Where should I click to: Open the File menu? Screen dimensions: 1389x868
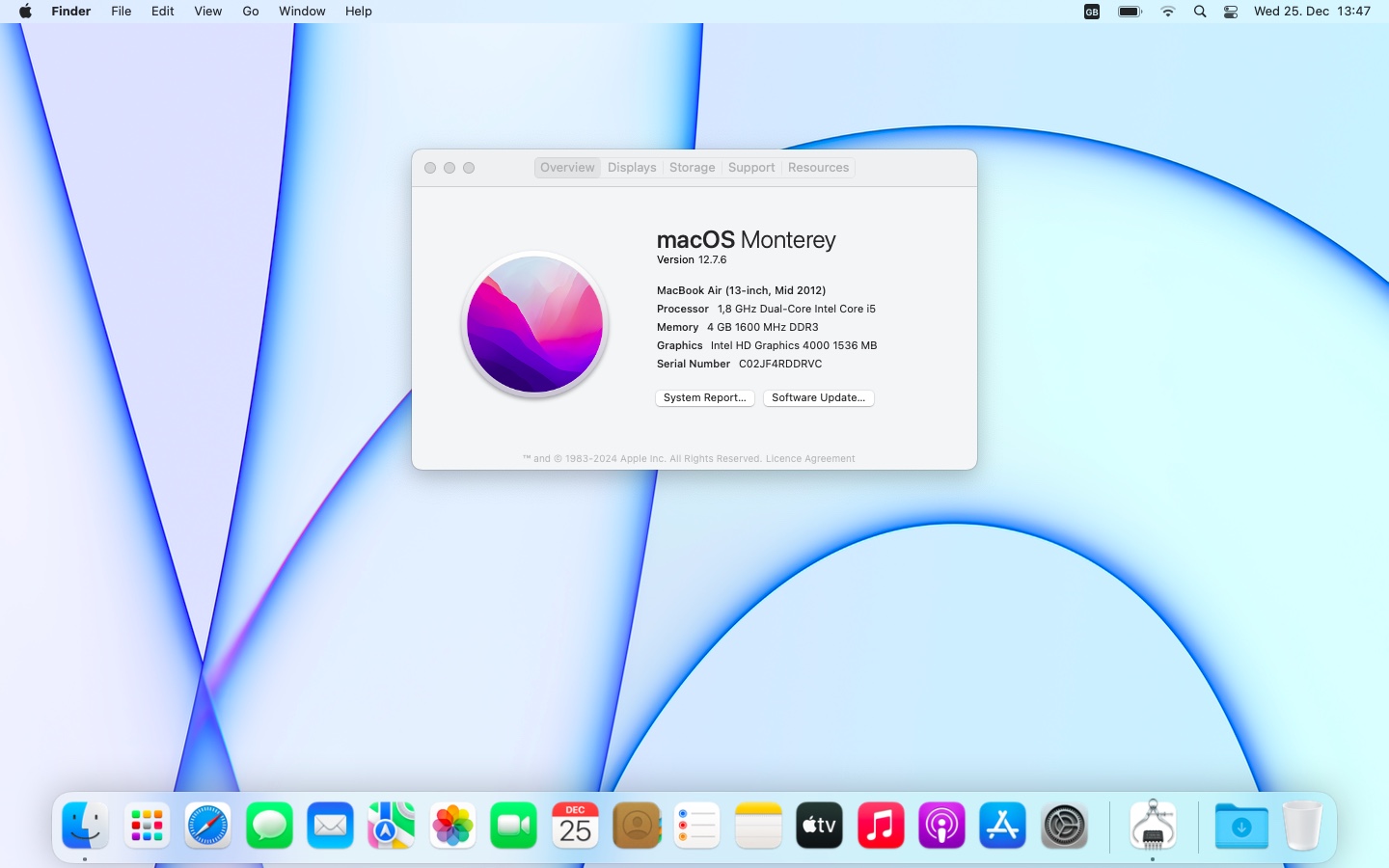[x=122, y=12]
